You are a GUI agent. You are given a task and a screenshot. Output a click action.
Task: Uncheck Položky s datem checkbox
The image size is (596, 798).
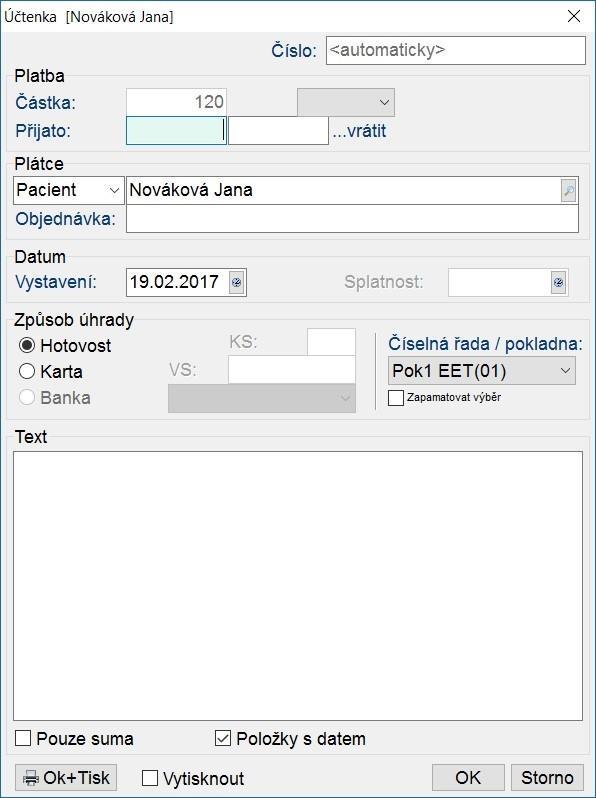(223, 738)
